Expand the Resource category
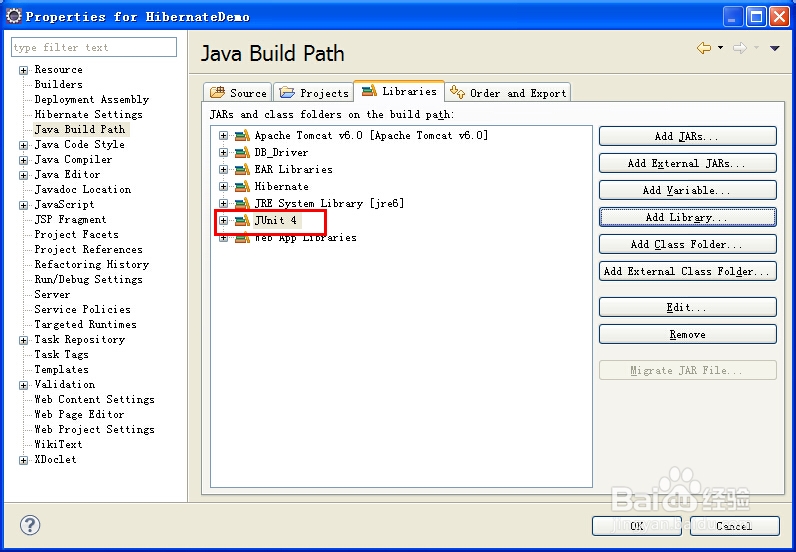Screen dimensions: 796x552 (23, 70)
